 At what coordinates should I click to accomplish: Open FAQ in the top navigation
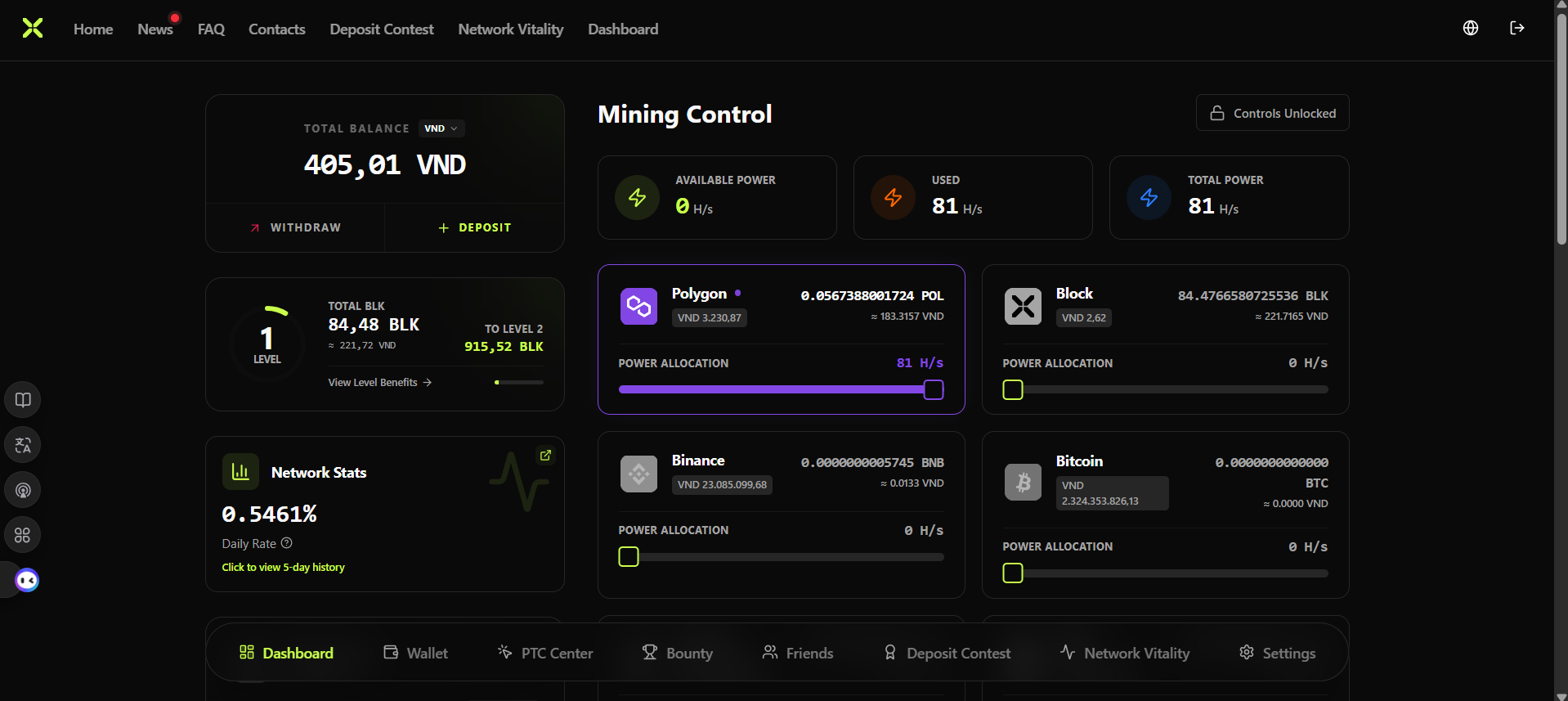click(211, 29)
